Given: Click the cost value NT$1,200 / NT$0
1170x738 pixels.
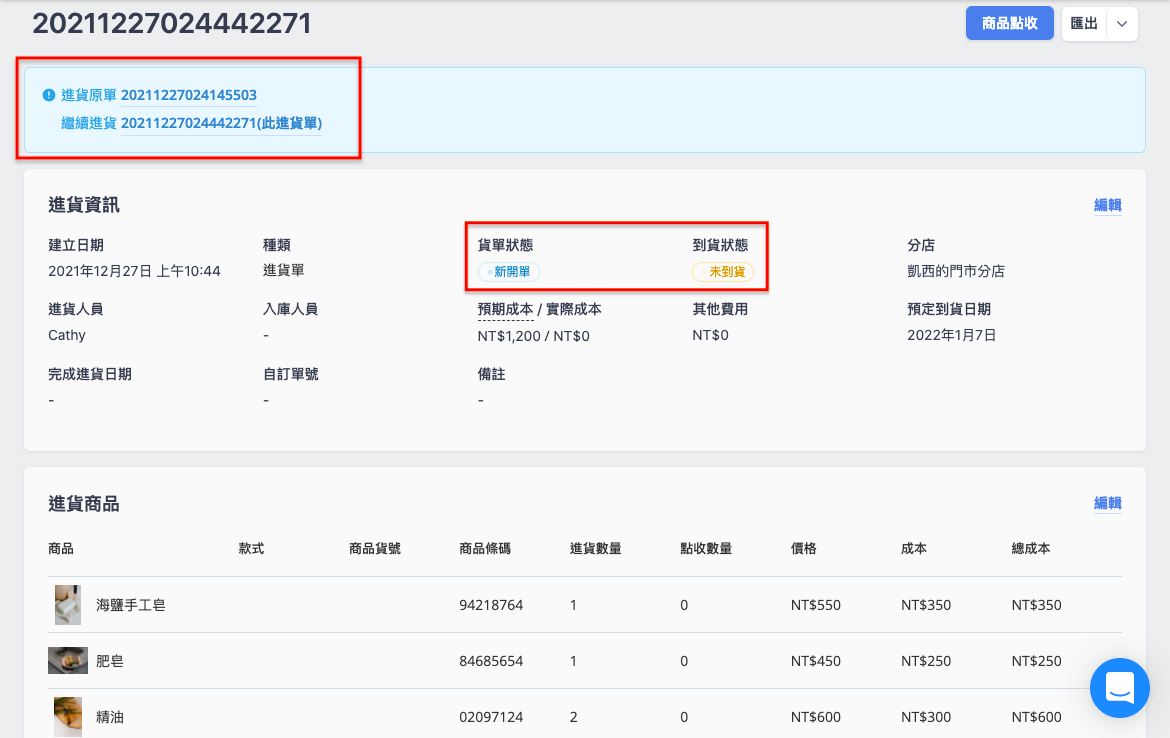Looking at the screenshot, I should (534, 336).
